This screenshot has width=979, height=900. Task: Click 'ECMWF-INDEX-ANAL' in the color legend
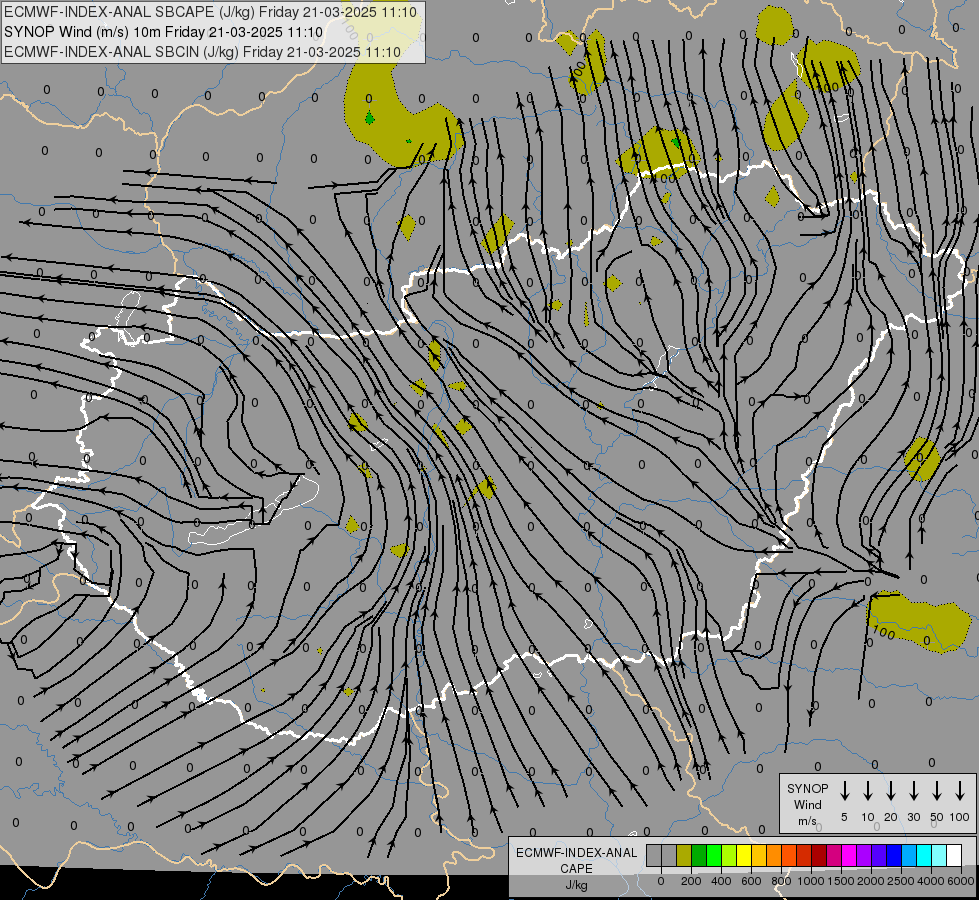576,853
